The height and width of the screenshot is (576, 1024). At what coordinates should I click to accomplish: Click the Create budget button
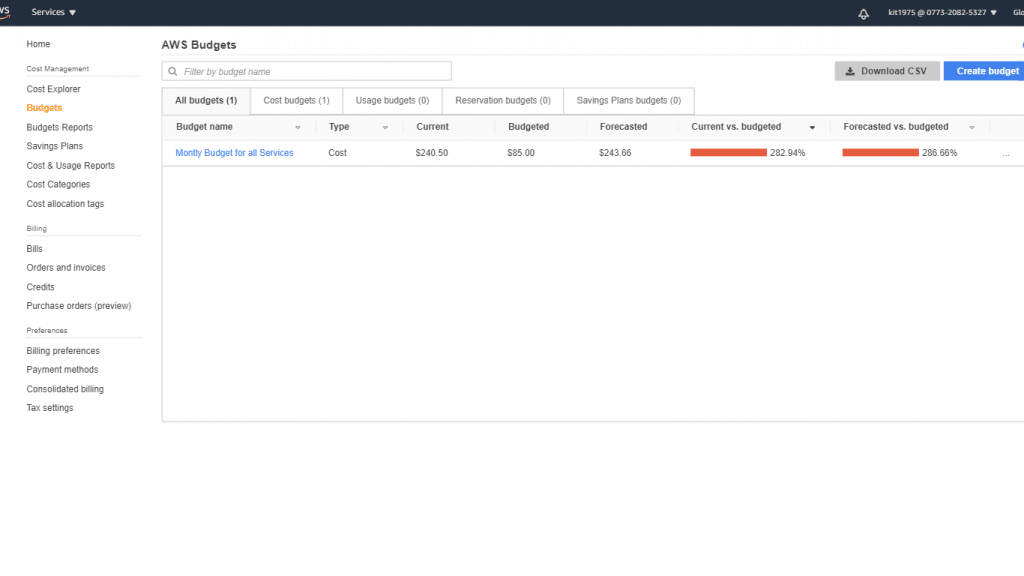pos(986,71)
